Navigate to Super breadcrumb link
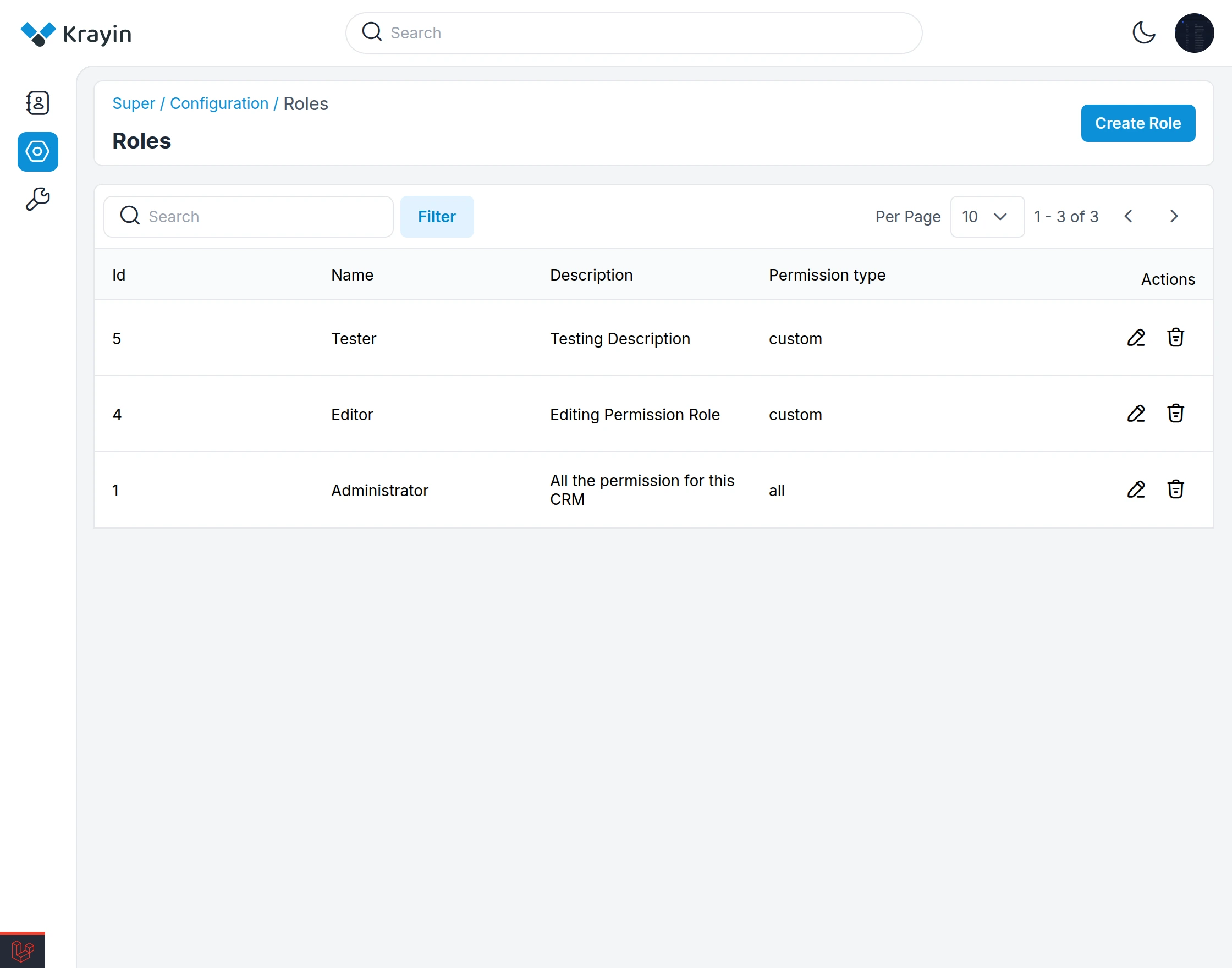 [133, 103]
